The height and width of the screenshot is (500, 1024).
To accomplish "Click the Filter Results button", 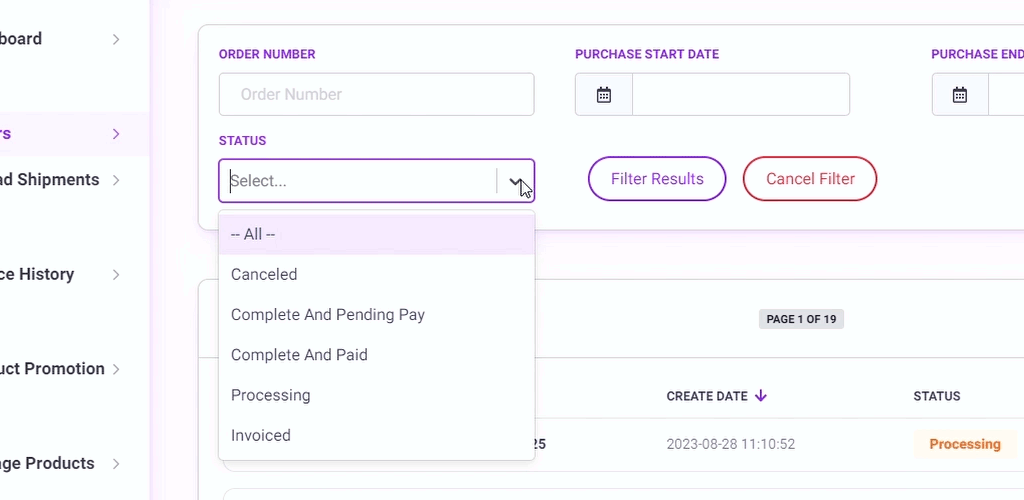I will (657, 179).
